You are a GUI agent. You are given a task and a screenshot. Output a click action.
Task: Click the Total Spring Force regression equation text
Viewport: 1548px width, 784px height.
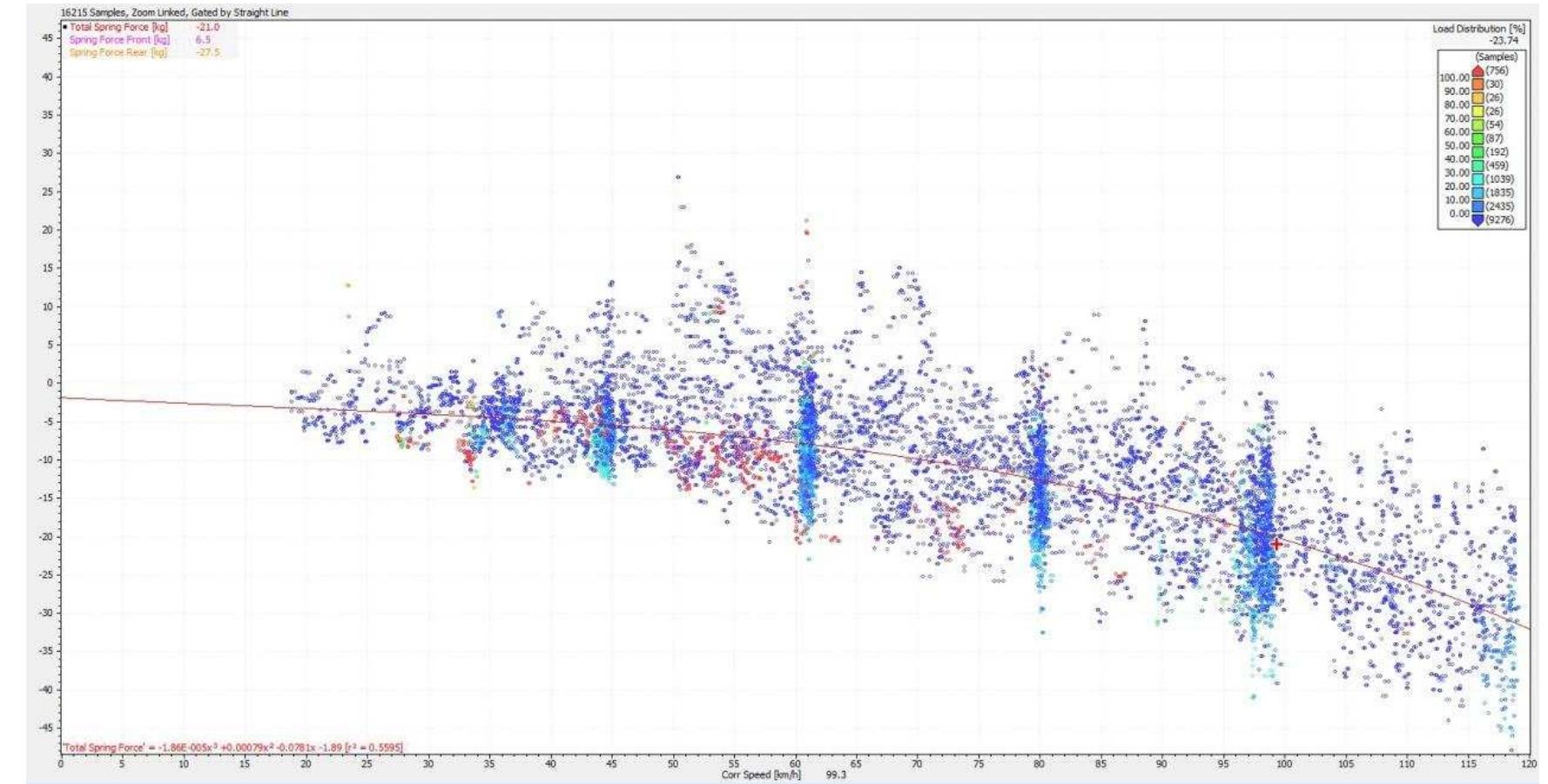[232, 747]
